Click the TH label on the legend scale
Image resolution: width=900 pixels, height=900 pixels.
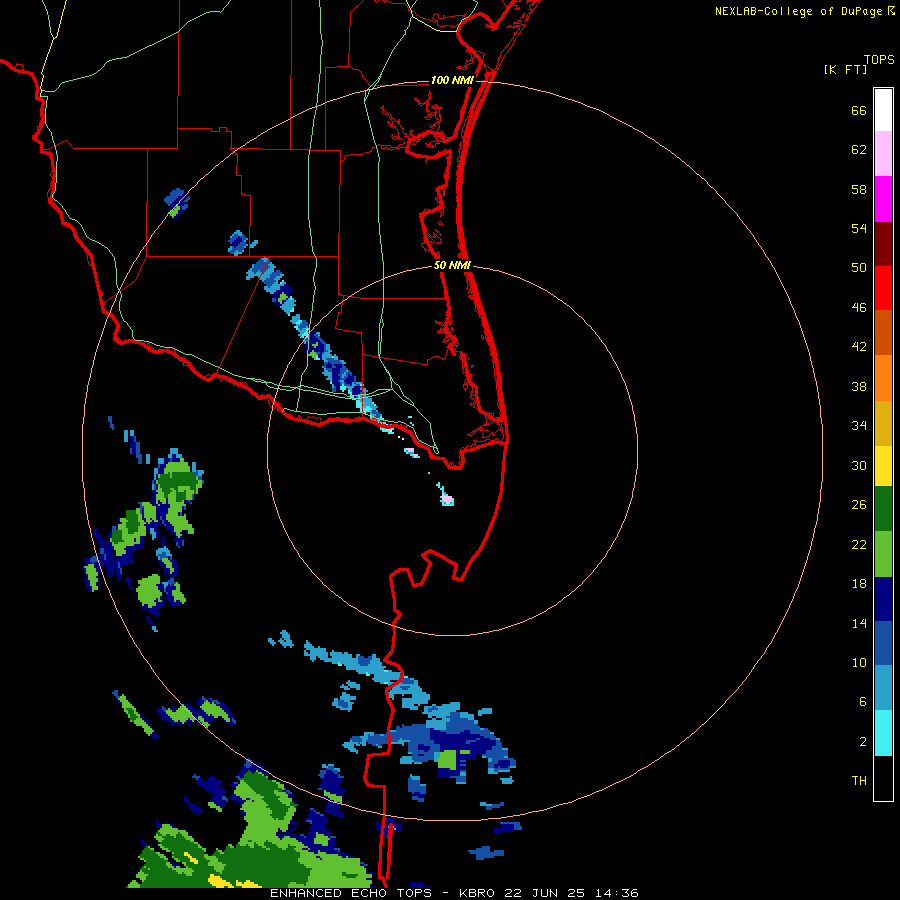point(859,781)
